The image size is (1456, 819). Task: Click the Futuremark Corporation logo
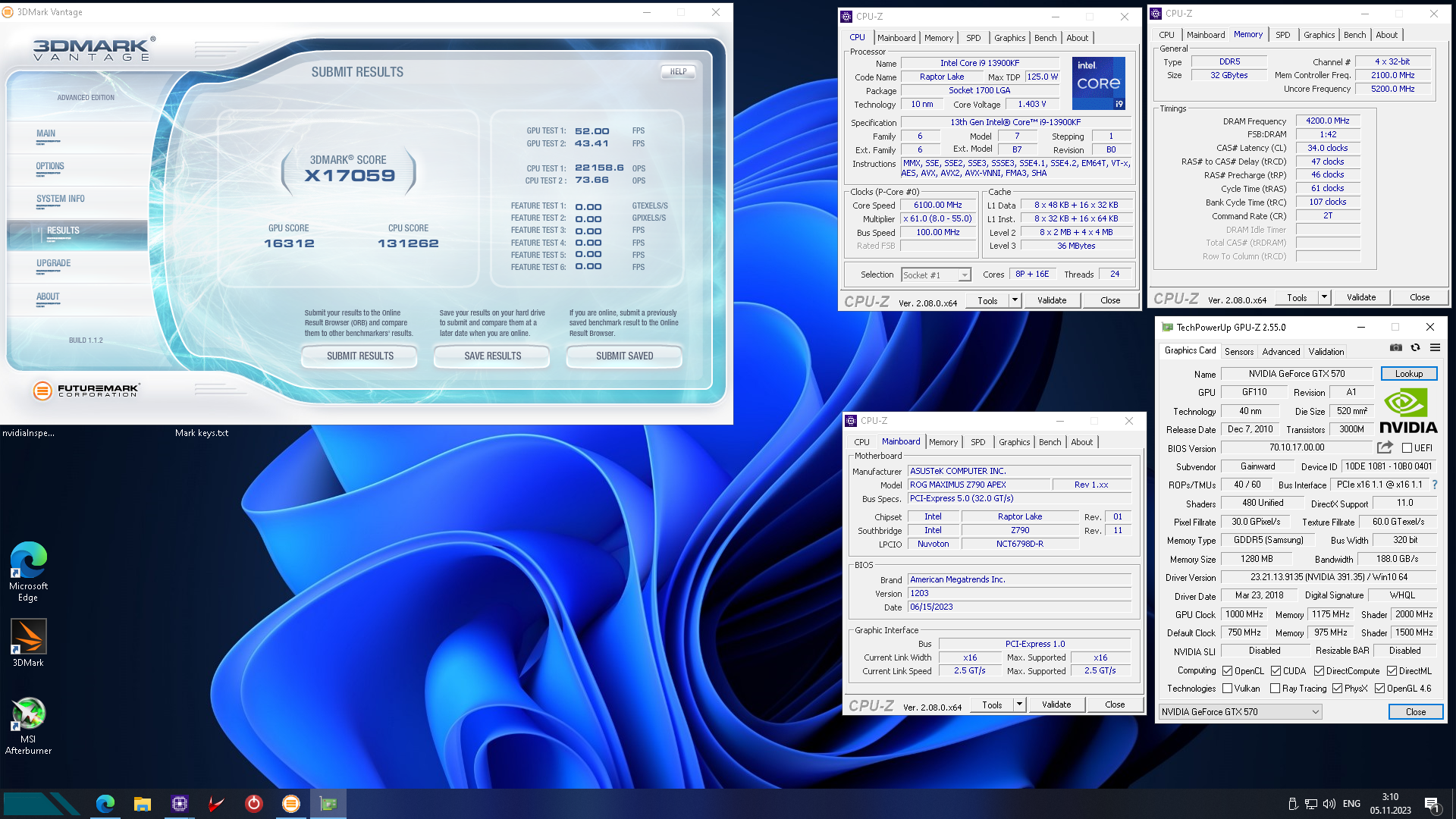[x=86, y=391]
